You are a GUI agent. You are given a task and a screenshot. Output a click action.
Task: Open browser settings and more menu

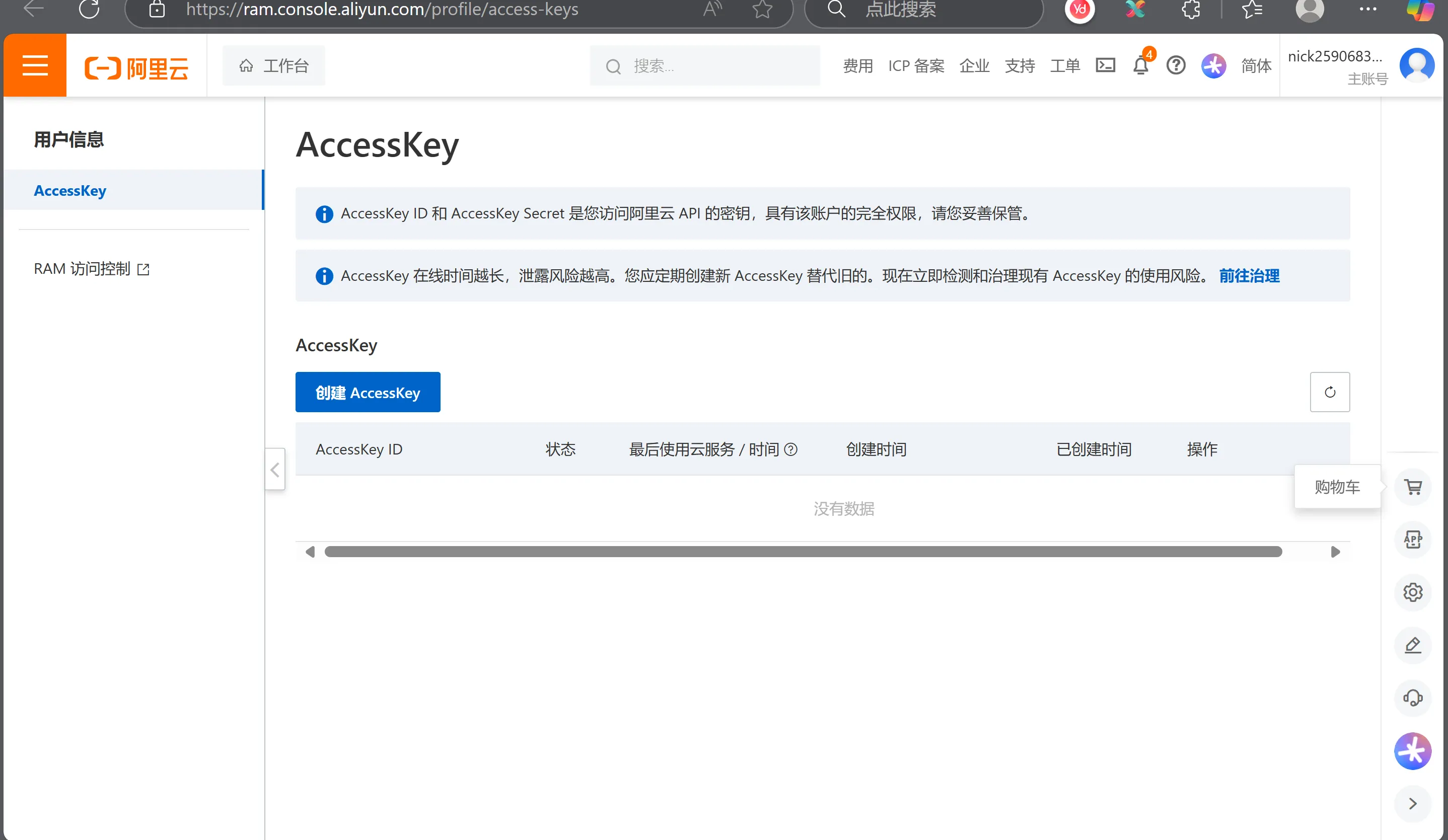(x=1367, y=9)
